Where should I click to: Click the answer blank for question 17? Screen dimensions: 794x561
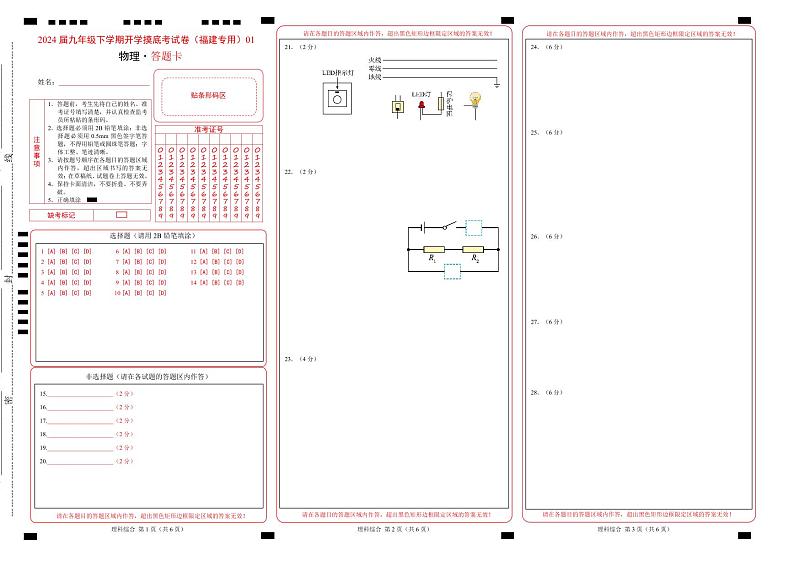coord(80,421)
